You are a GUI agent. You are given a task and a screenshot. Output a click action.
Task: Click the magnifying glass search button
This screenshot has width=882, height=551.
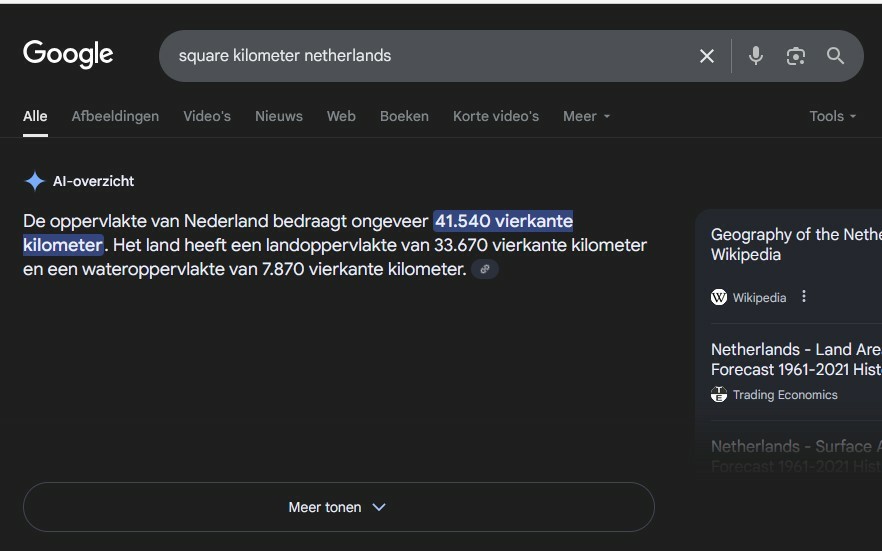pos(835,56)
